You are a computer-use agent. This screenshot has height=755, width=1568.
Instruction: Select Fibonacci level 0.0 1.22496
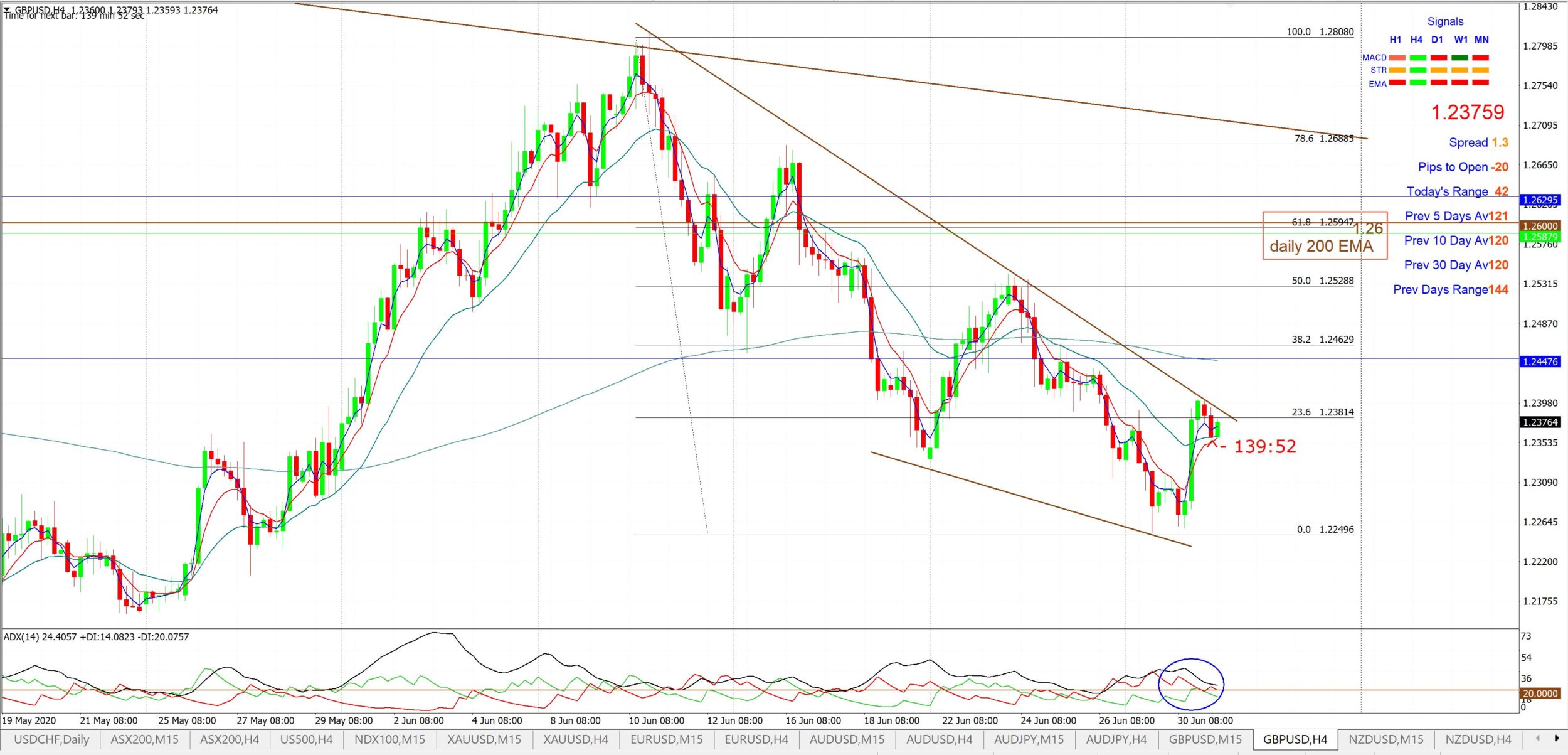(x=1325, y=529)
